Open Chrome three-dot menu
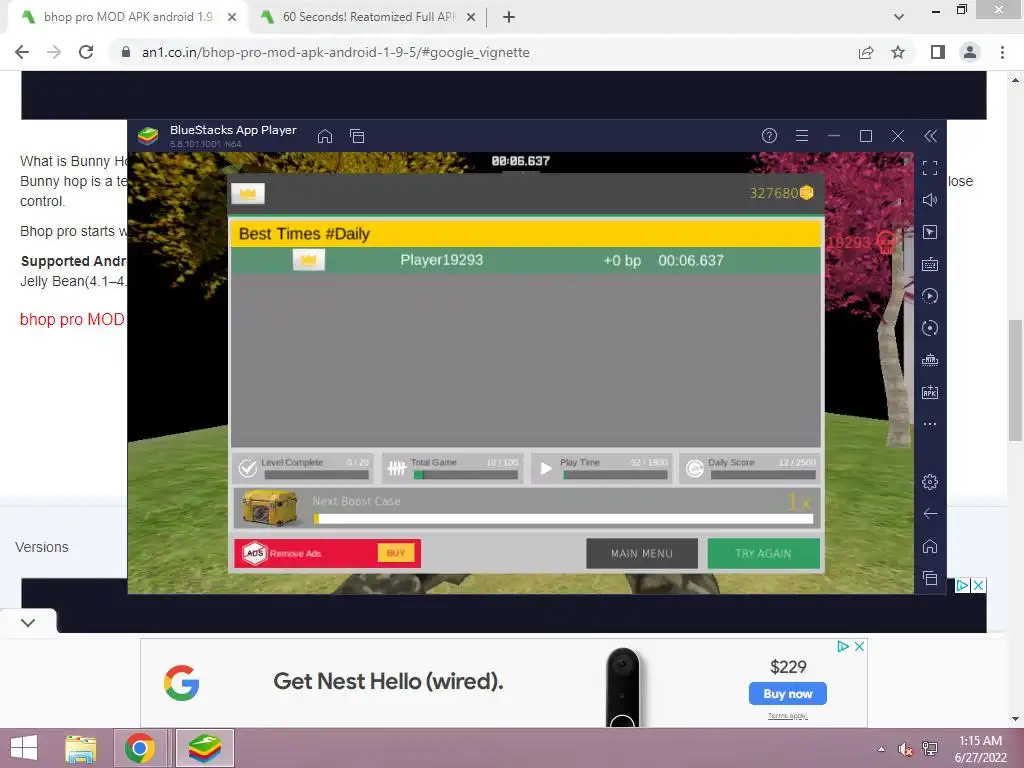 (1002, 52)
